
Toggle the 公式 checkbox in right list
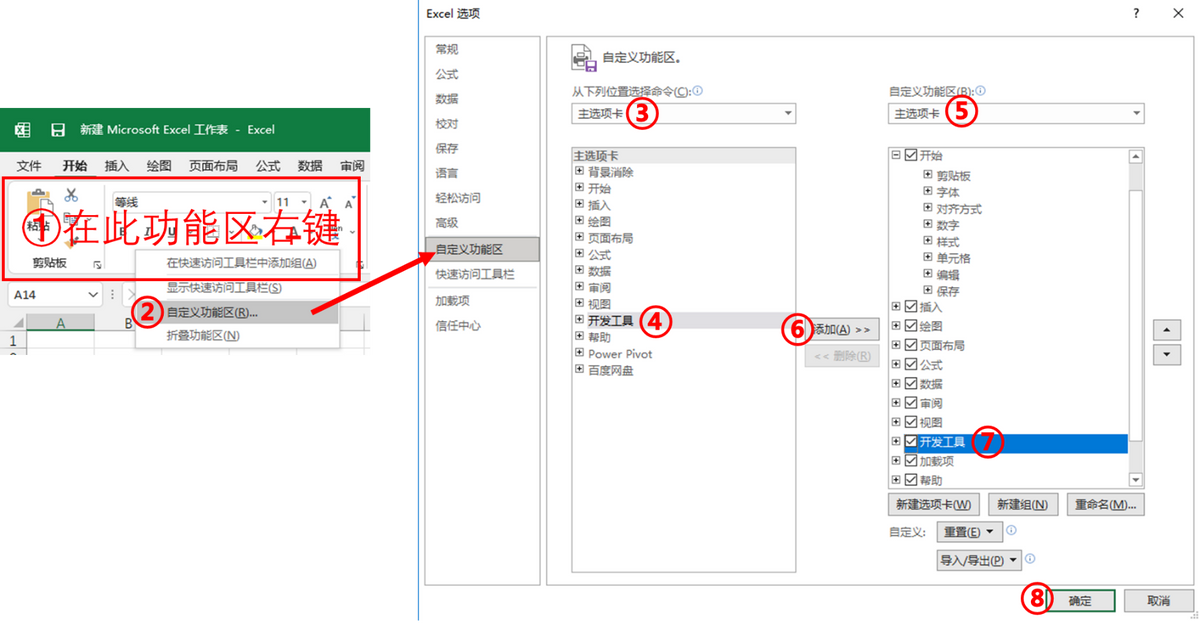tap(910, 365)
